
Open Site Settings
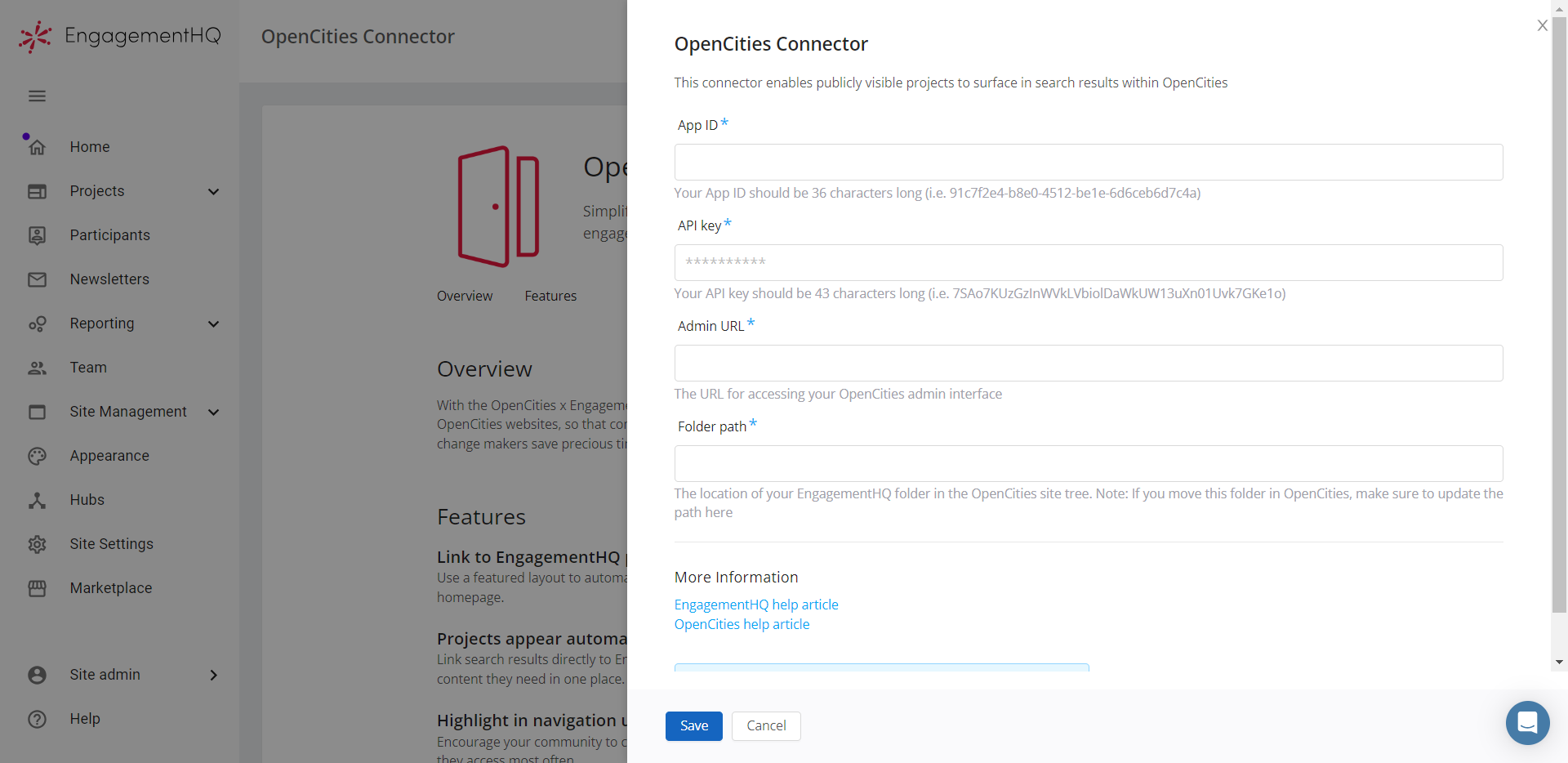tap(112, 543)
